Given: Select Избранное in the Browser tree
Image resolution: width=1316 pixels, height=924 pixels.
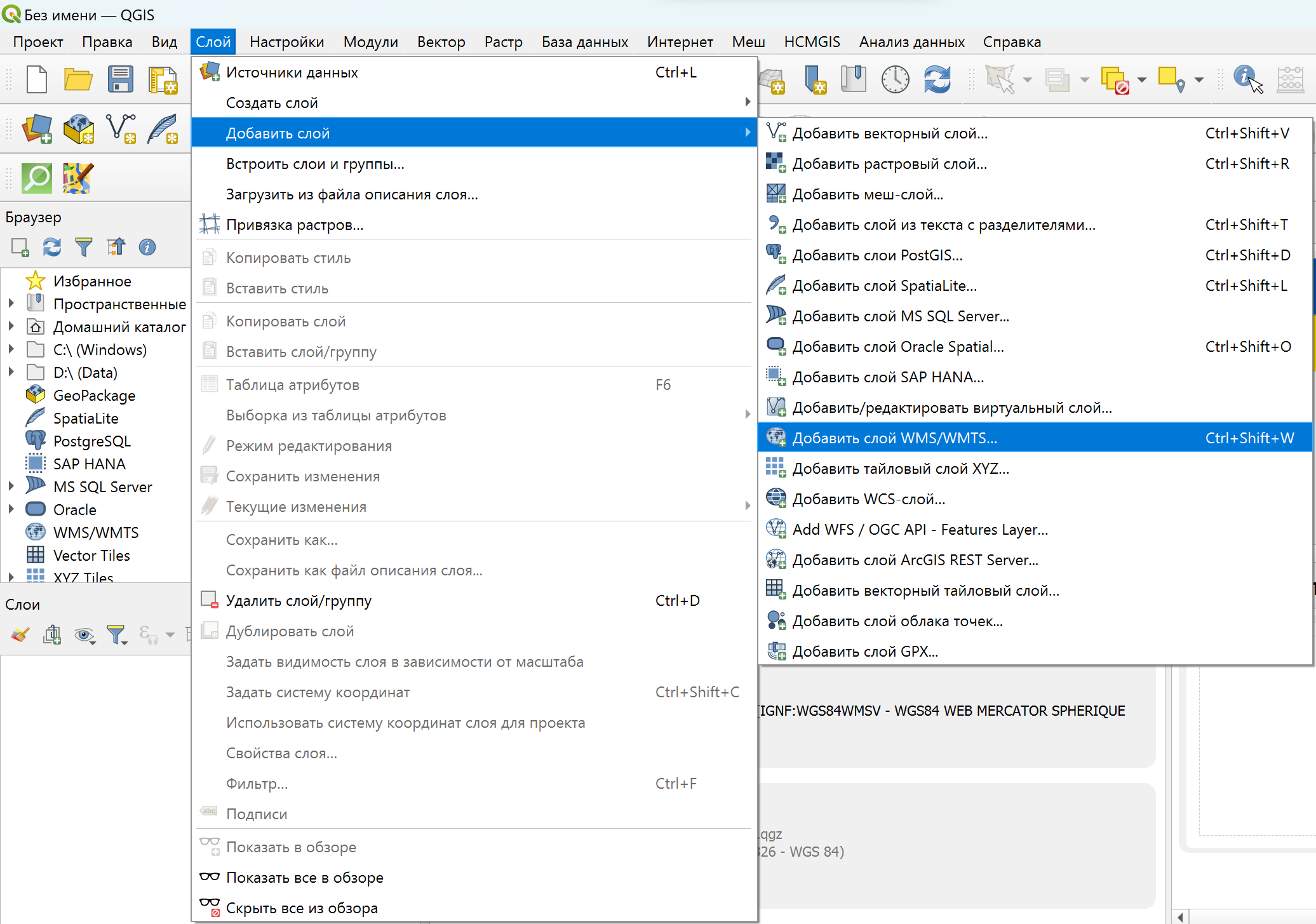Looking at the screenshot, I should (92, 281).
